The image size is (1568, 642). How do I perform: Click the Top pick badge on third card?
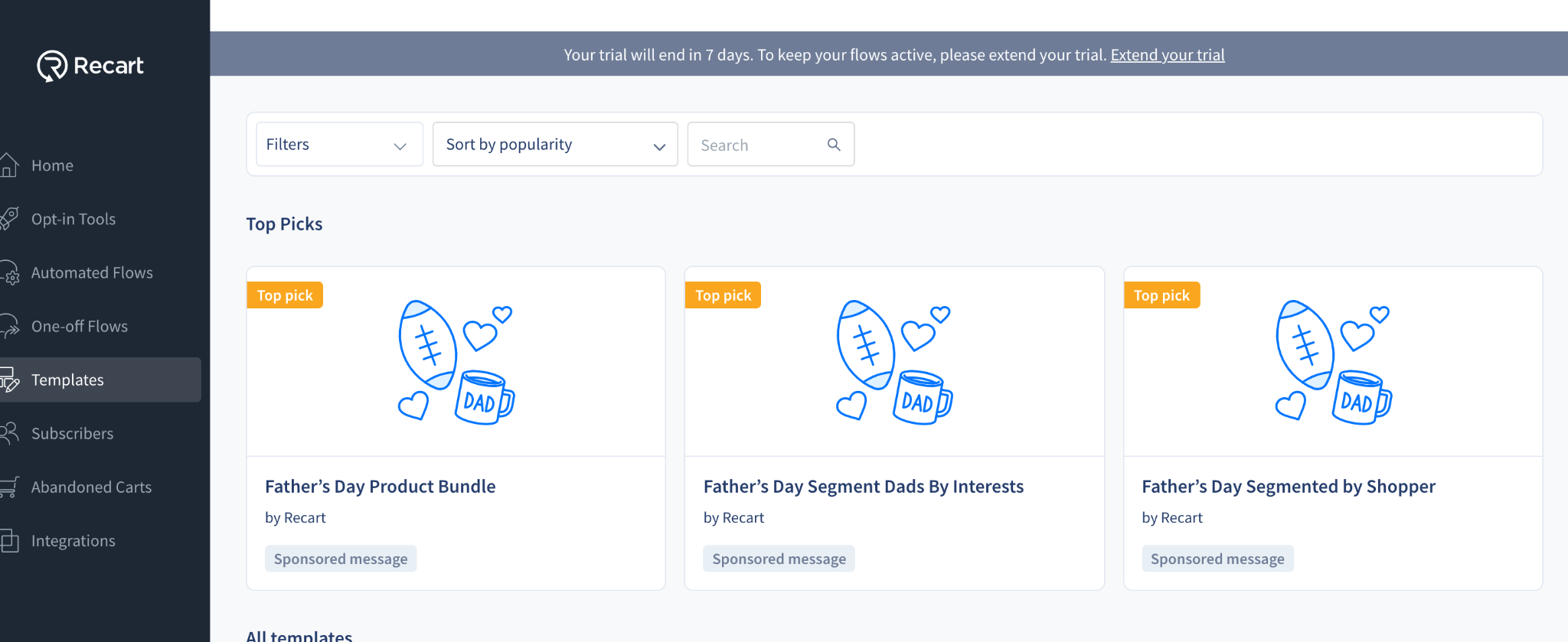pyautogui.click(x=1161, y=295)
